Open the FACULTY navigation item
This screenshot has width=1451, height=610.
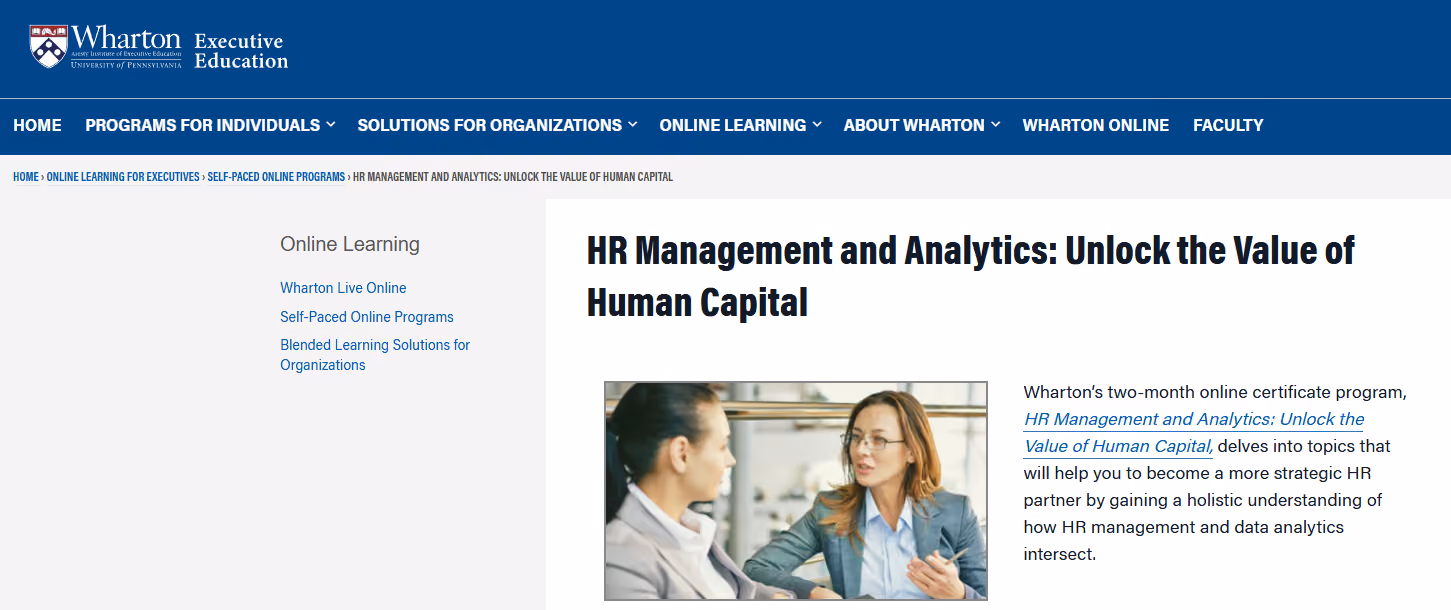[1228, 125]
